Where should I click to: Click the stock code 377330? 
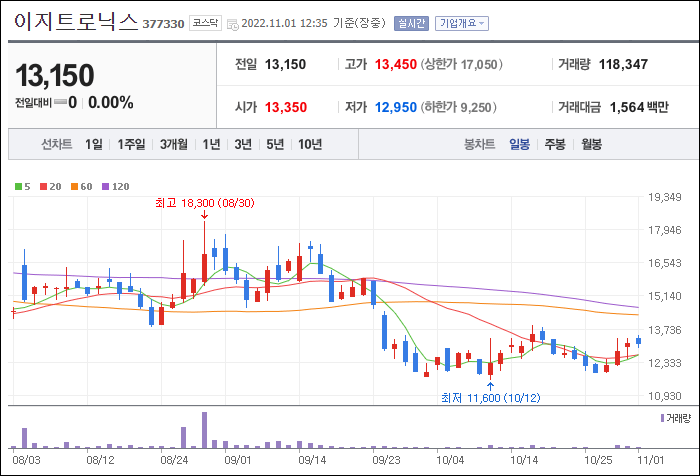point(163,24)
